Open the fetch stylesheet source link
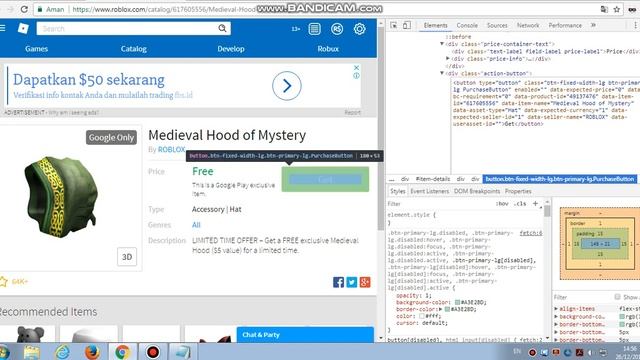The height and width of the screenshot is (360, 640). click(x=531, y=233)
